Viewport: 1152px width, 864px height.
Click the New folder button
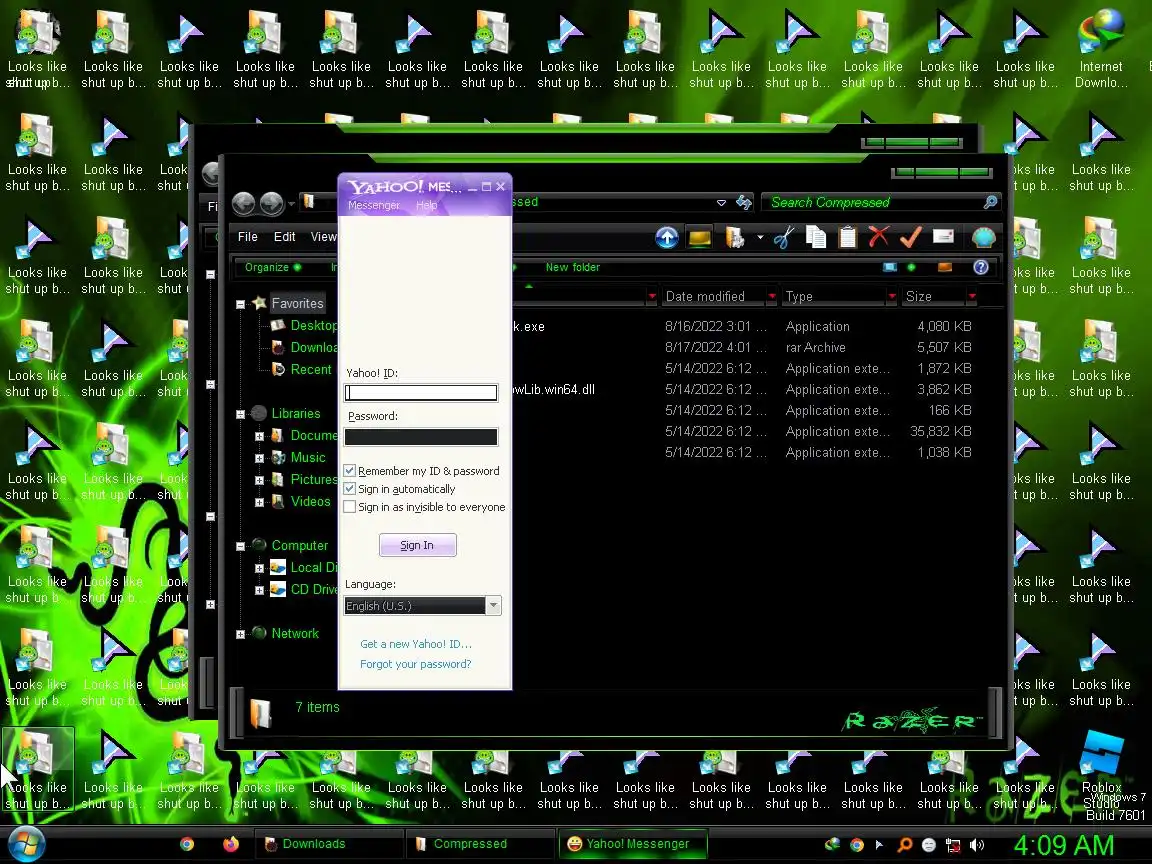pos(572,267)
